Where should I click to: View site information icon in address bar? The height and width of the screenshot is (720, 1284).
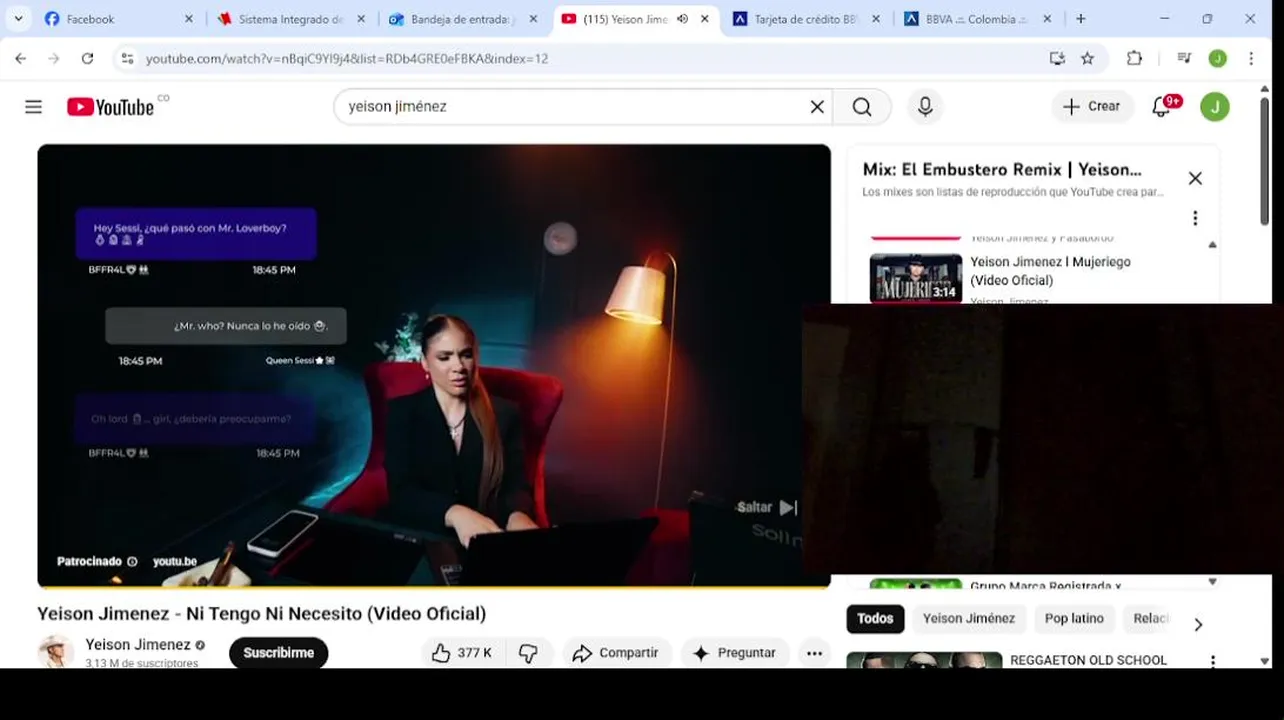[127, 59]
